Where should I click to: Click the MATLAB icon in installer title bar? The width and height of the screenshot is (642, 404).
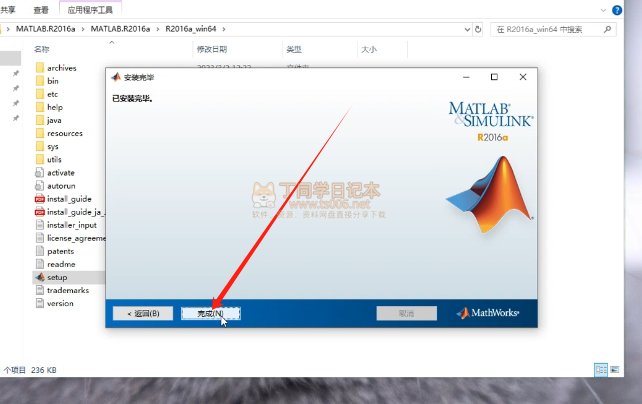coord(116,77)
